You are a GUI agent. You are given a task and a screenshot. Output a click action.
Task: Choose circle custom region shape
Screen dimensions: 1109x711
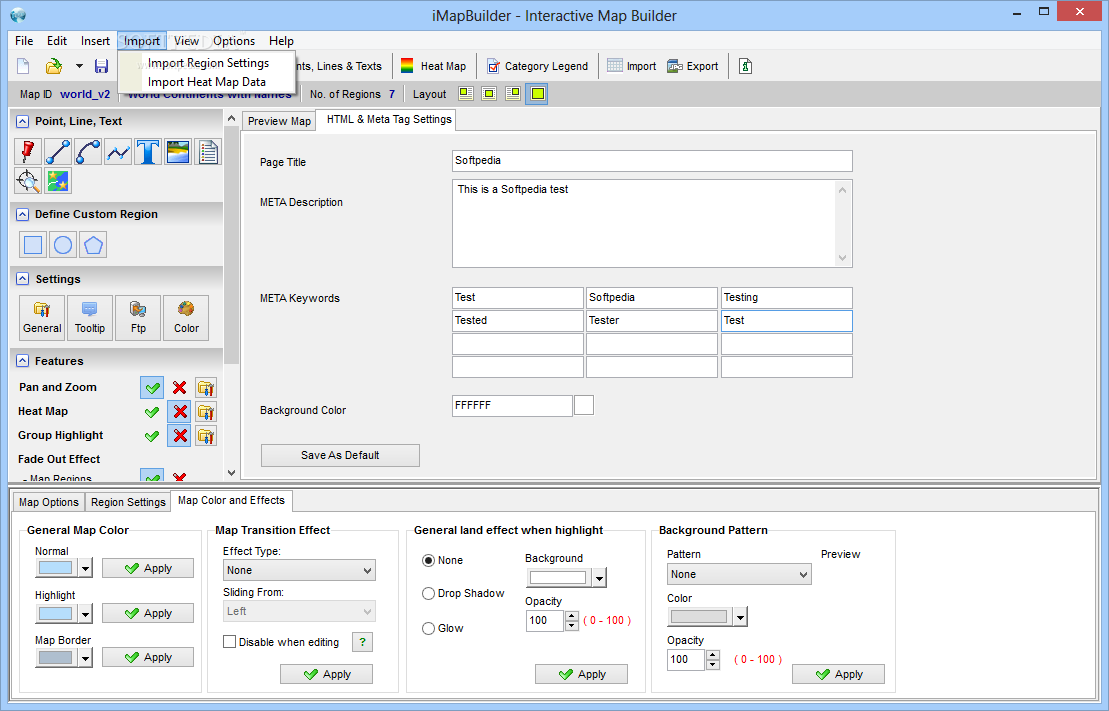coord(63,245)
